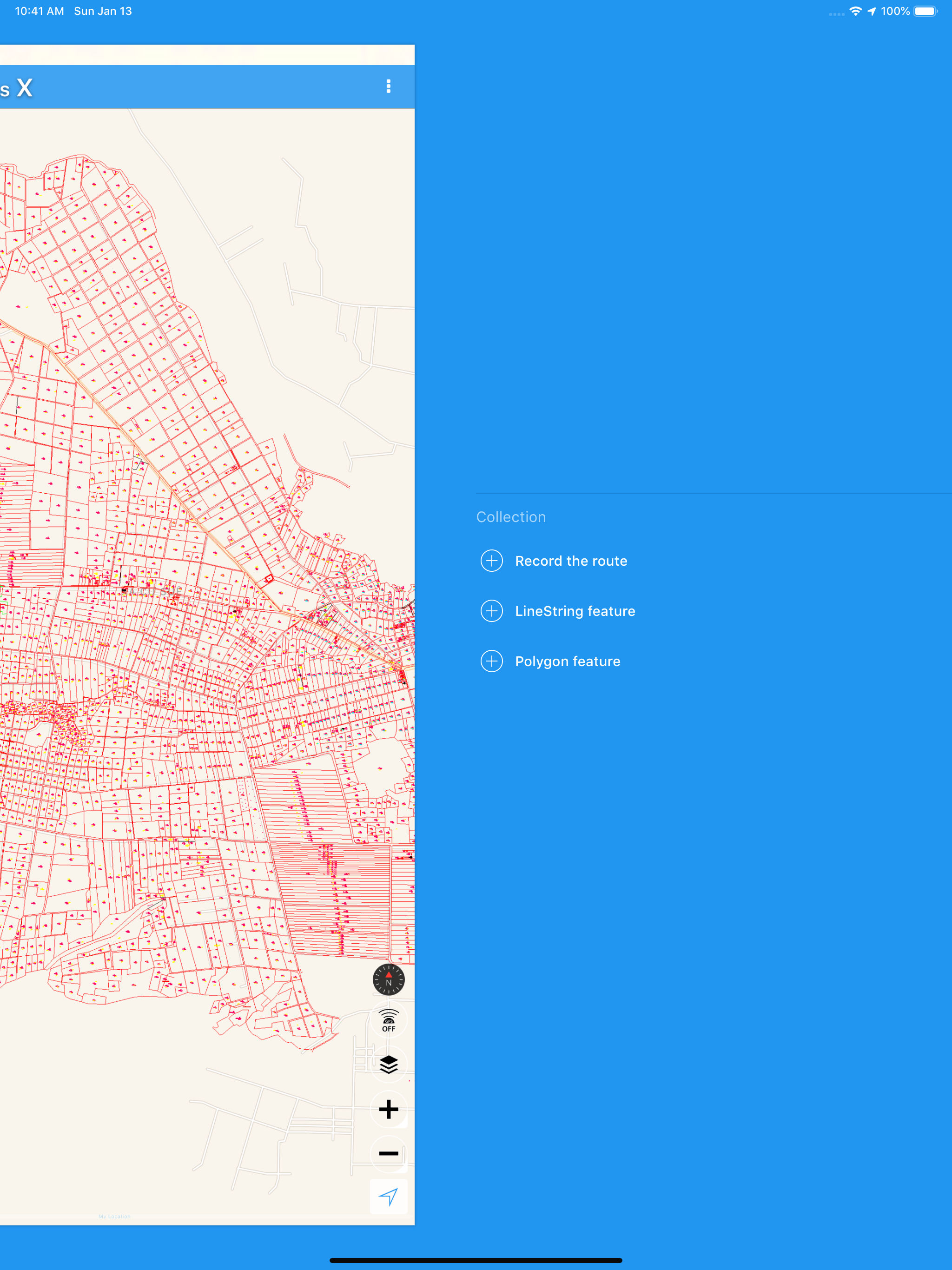Tap the north compass icon
The height and width of the screenshot is (1270, 952).
point(389,979)
